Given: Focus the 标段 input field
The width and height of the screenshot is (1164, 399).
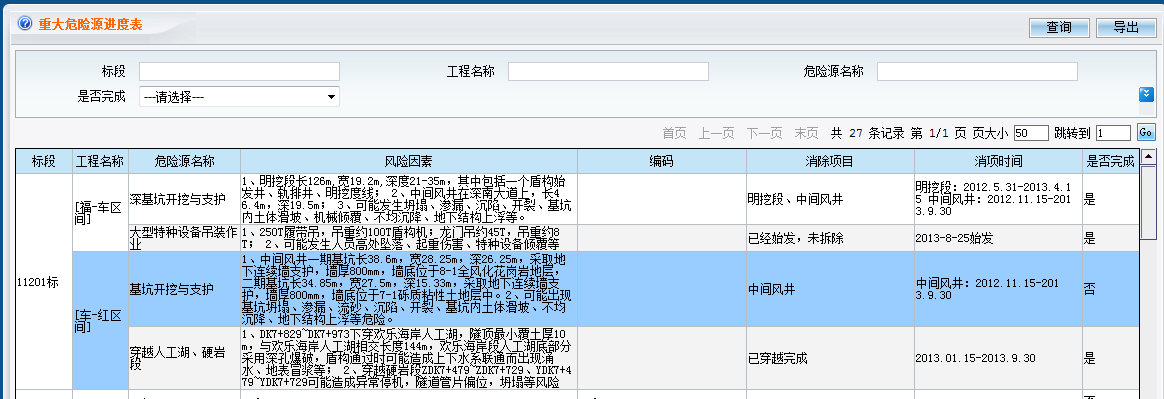Looking at the screenshot, I should click(x=239, y=71).
